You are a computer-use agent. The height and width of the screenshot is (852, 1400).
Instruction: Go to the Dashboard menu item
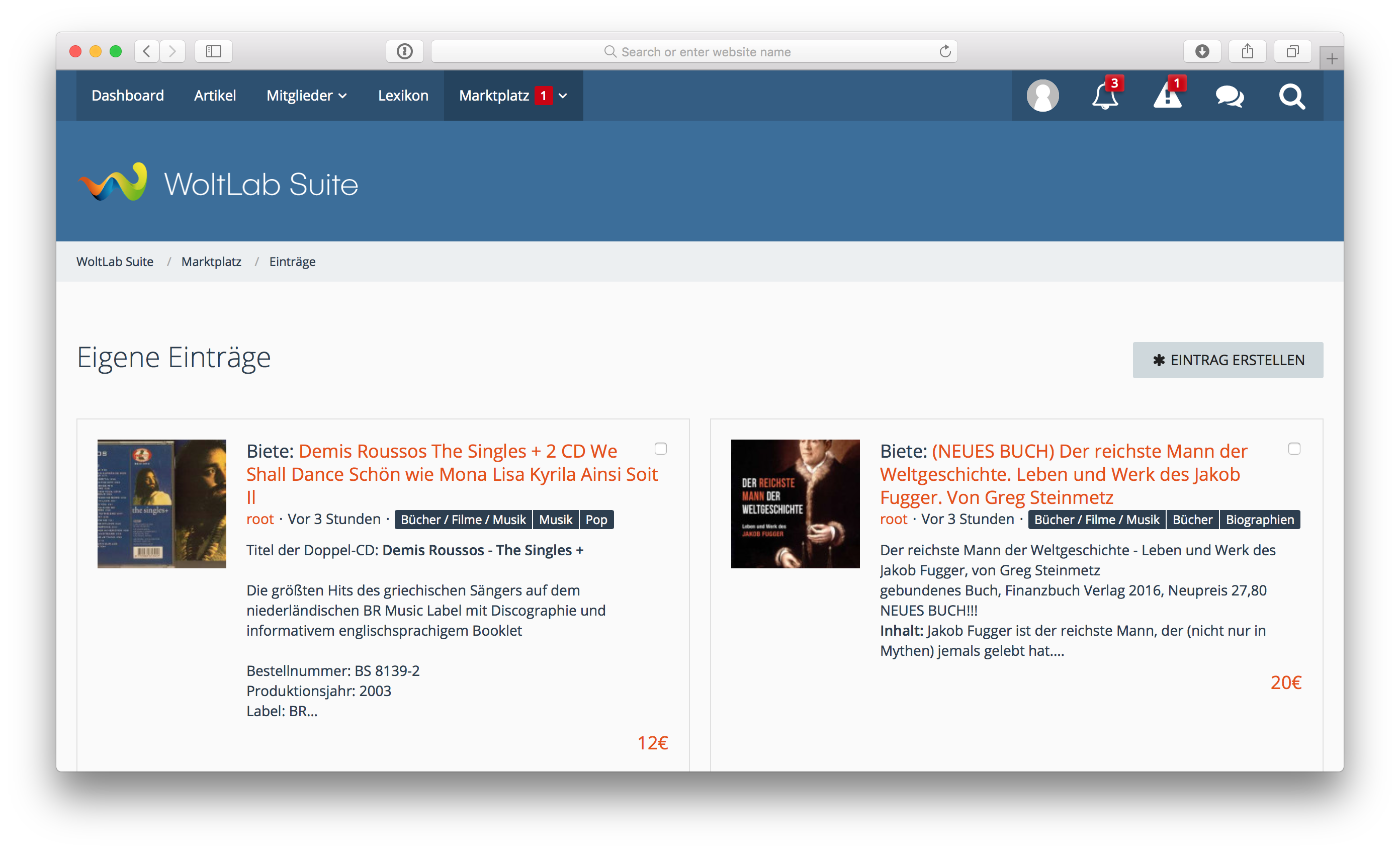coord(127,96)
